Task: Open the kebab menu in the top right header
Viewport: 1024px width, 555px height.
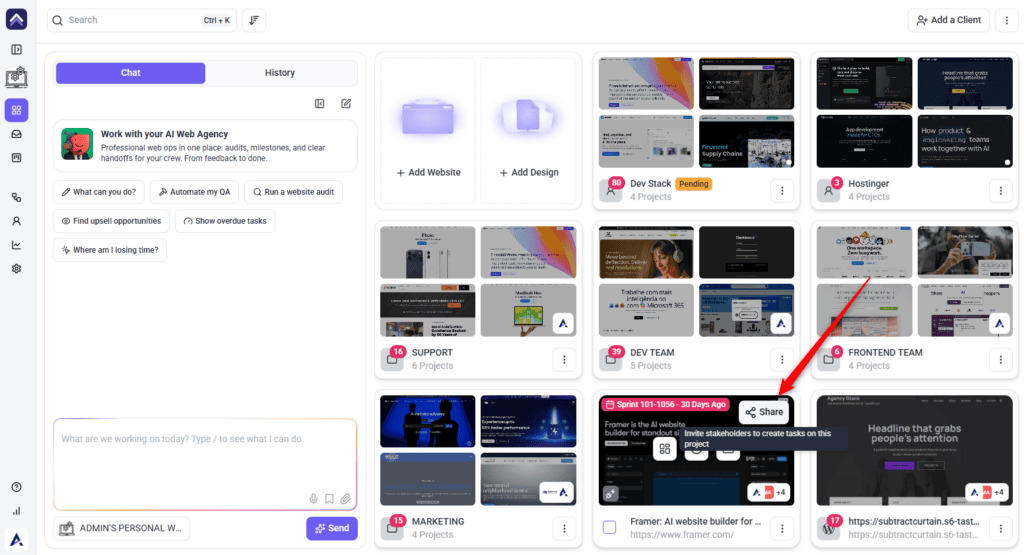Action: click(1006, 20)
